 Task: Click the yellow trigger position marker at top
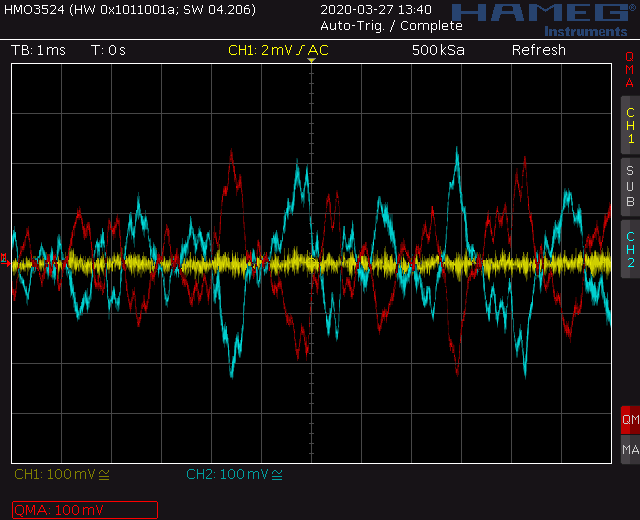click(311, 61)
